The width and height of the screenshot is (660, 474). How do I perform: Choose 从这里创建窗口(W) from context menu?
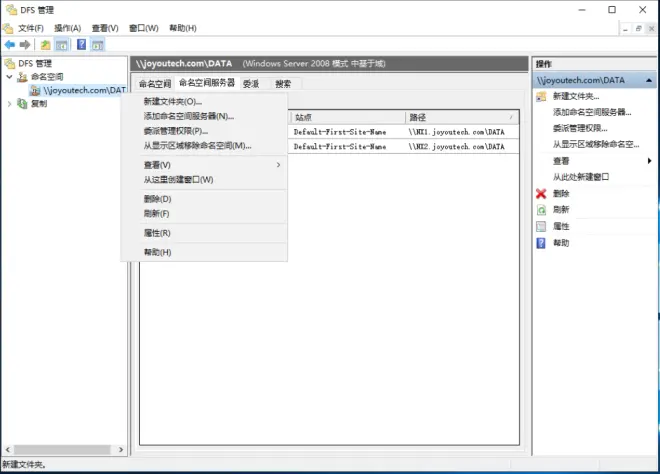[x=204, y=180]
